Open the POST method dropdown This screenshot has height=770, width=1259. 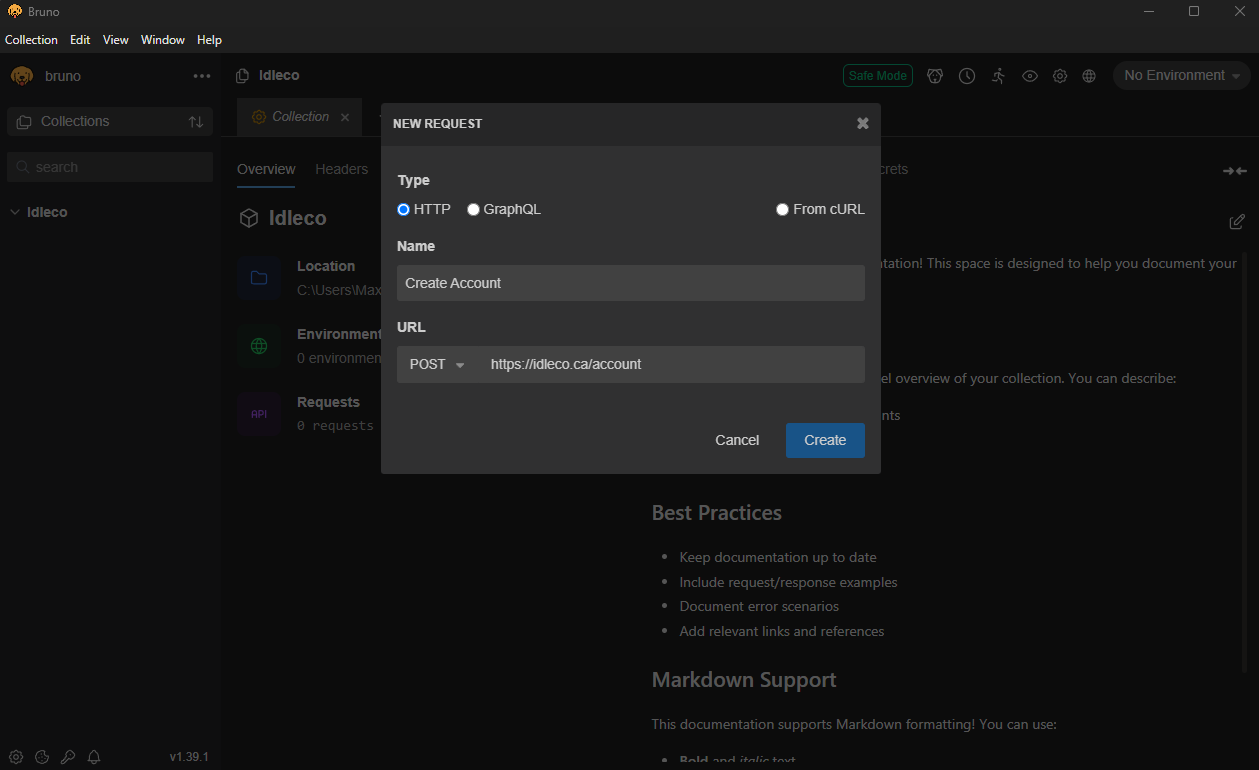point(438,365)
